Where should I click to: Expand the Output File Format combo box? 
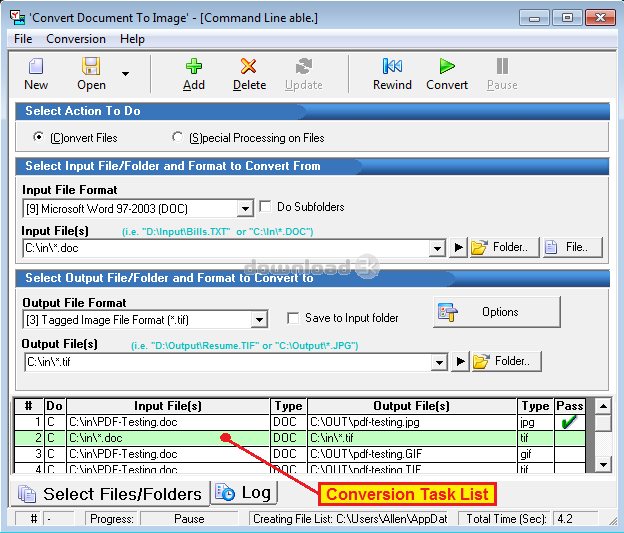coord(259,320)
